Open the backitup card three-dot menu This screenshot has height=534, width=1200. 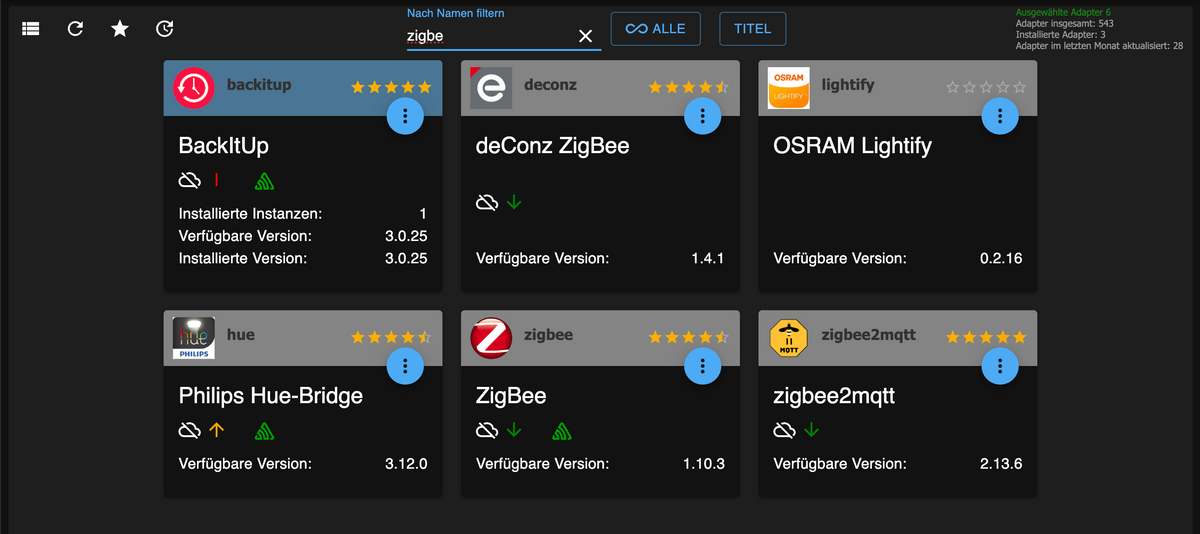click(x=405, y=116)
